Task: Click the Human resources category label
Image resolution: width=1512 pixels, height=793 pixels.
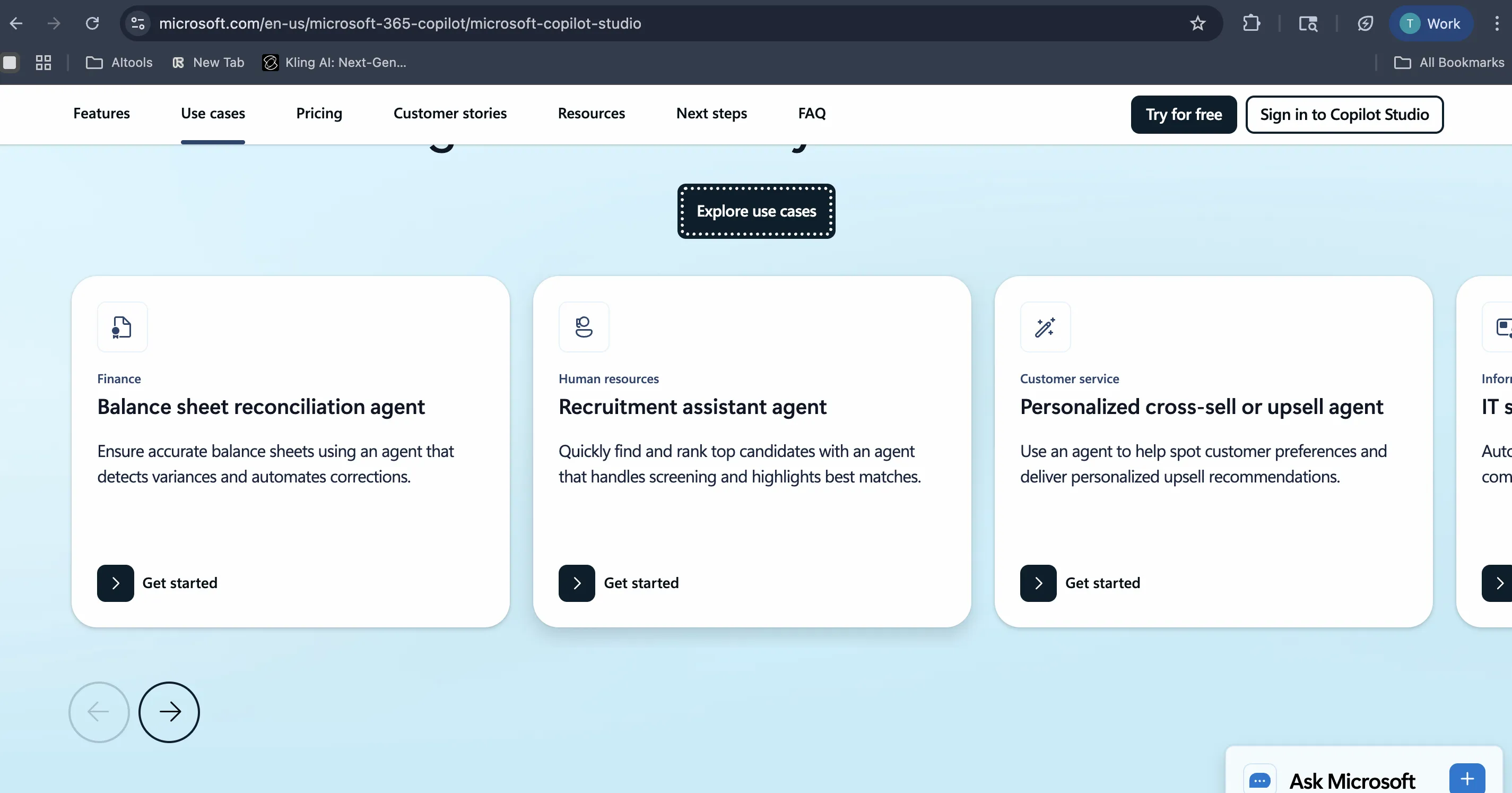Action: click(609, 379)
